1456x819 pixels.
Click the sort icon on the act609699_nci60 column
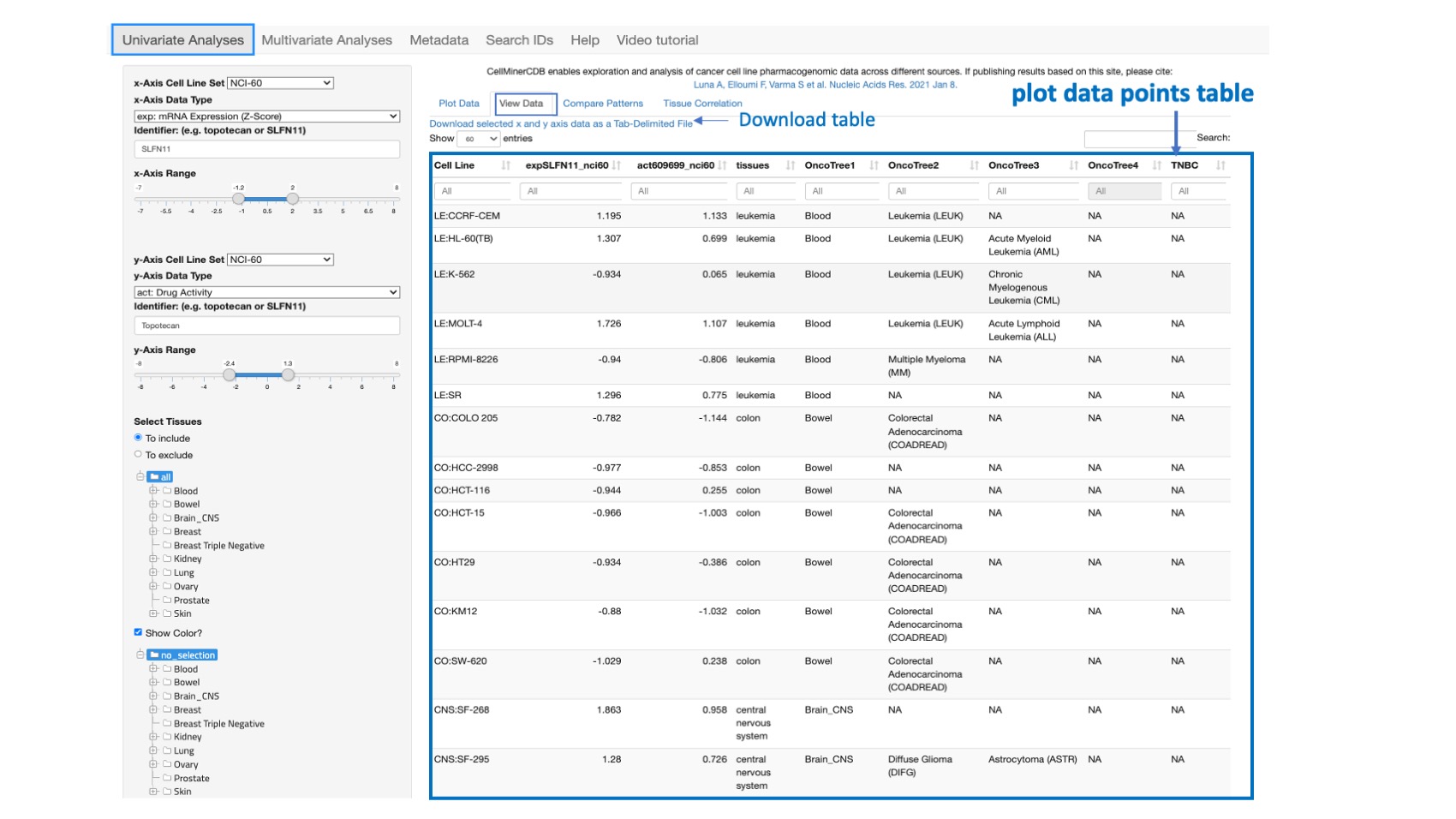pyautogui.click(x=724, y=165)
